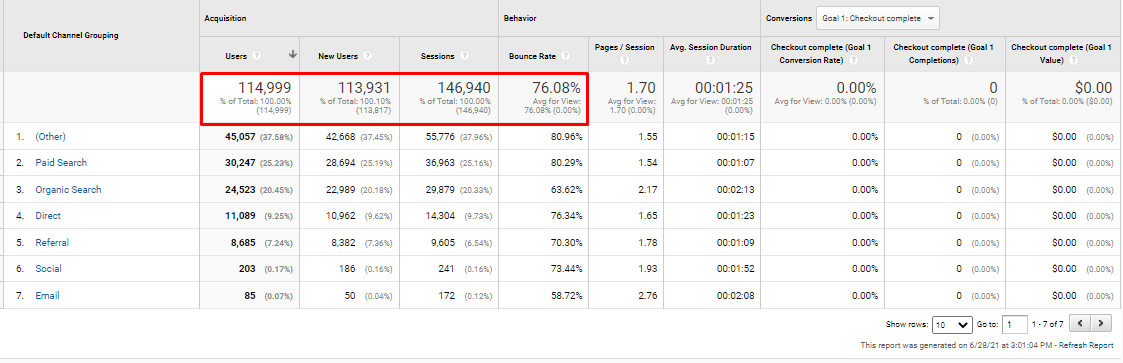Select overall pages per session 1.70
The width and height of the screenshot is (1123, 363).
(641, 88)
